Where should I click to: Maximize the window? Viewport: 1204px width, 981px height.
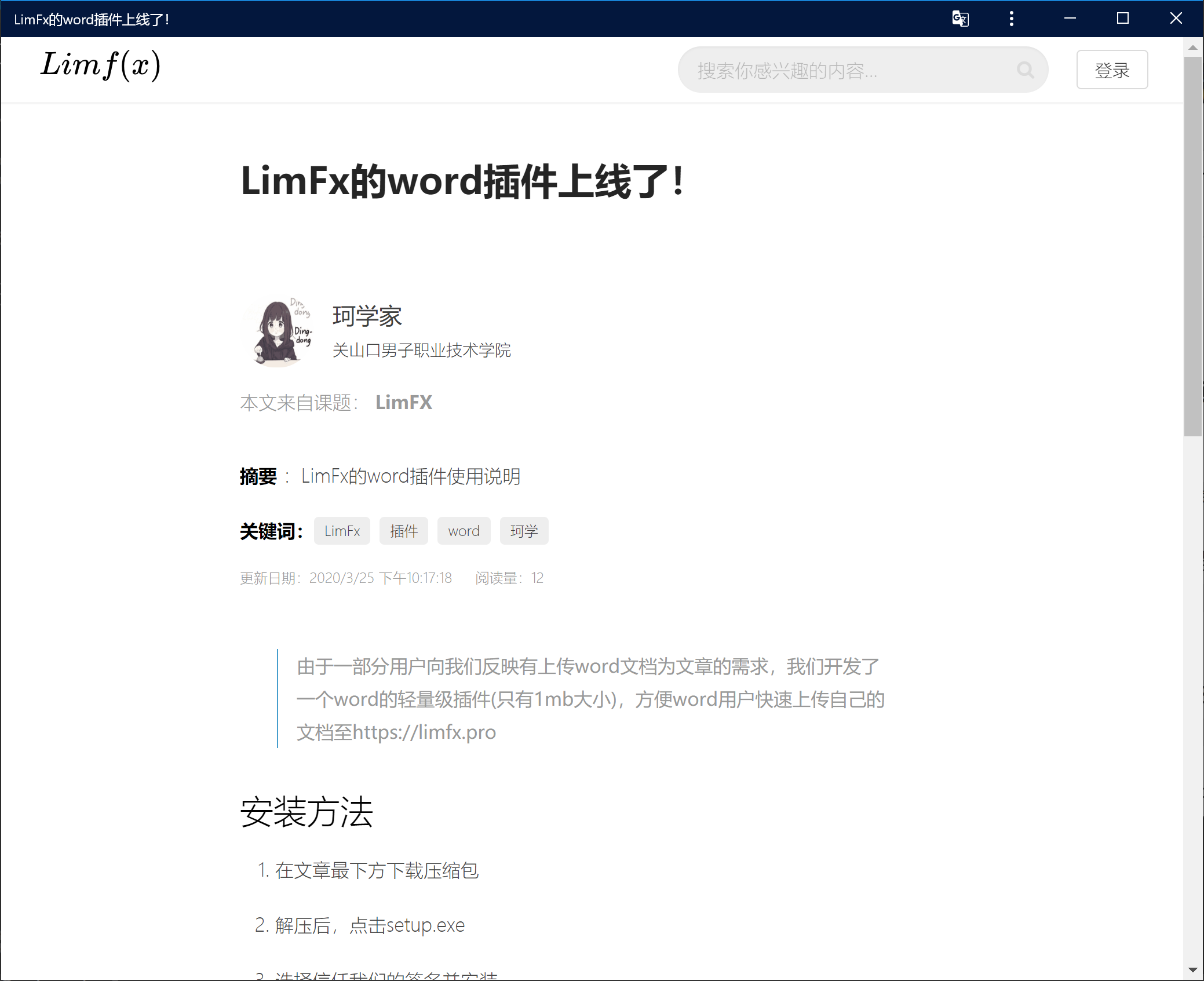pyautogui.click(x=1122, y=19)
